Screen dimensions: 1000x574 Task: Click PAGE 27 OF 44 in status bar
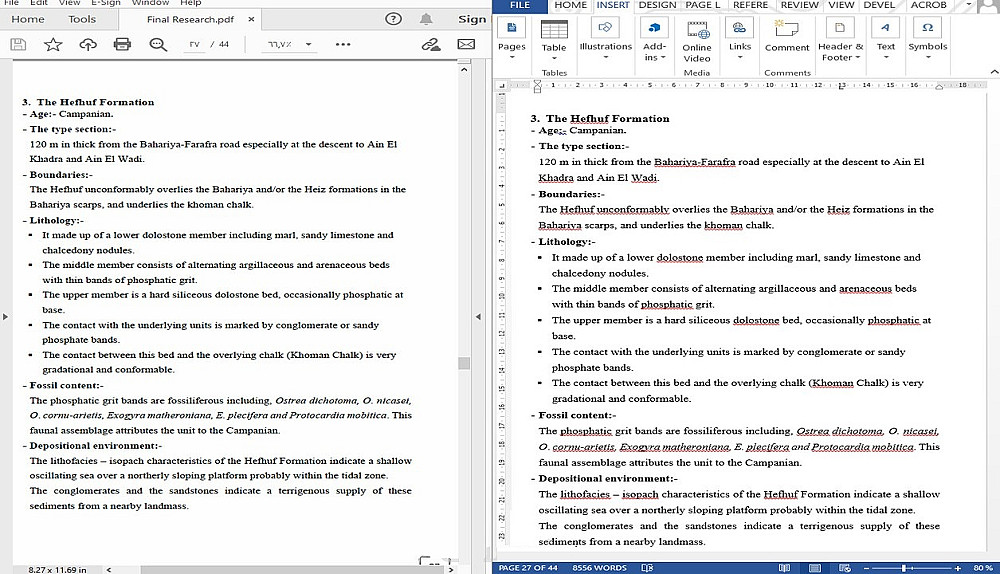[x=528, y=568]
